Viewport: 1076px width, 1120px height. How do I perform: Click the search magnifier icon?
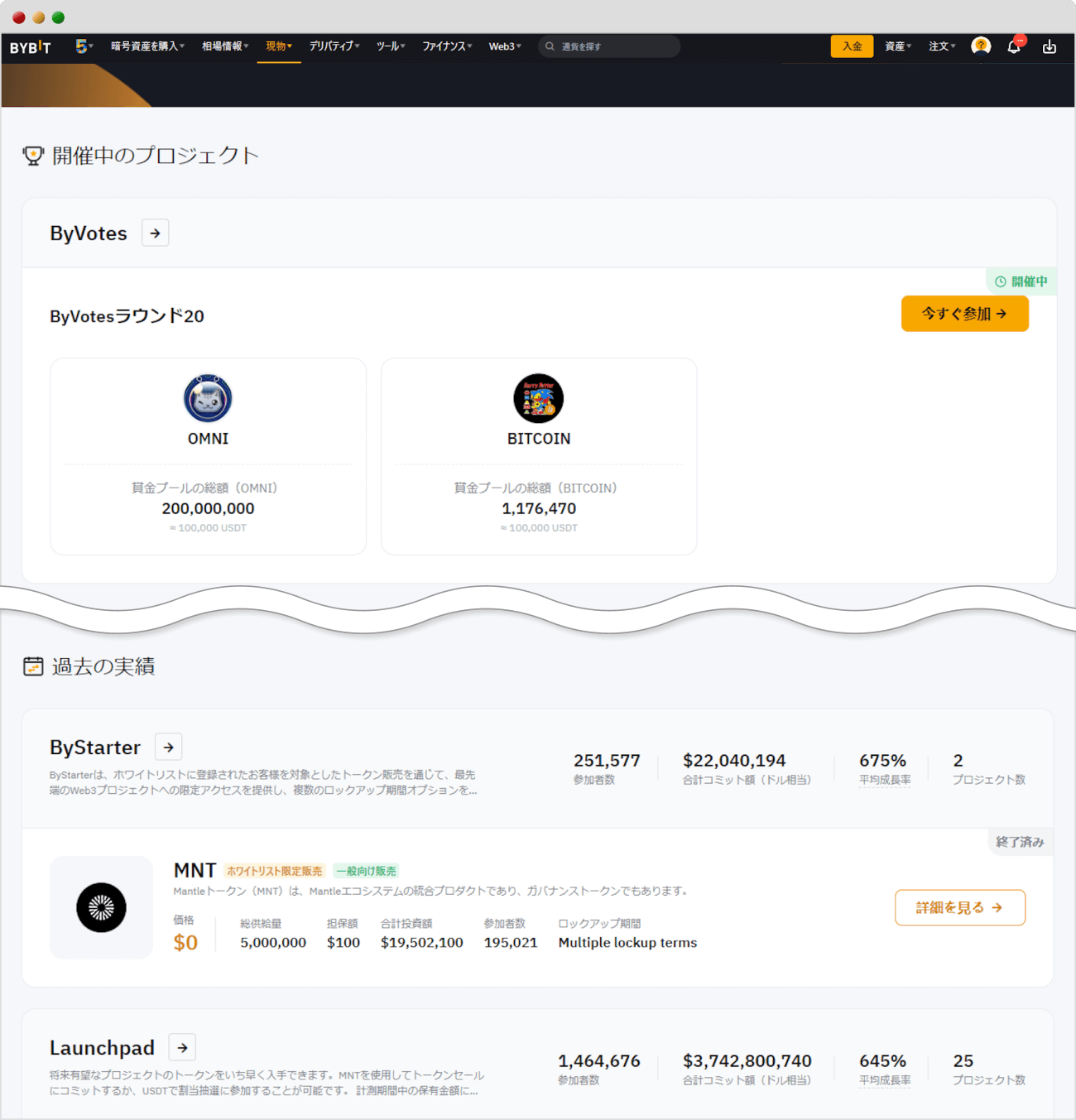[x=550, y=46]
